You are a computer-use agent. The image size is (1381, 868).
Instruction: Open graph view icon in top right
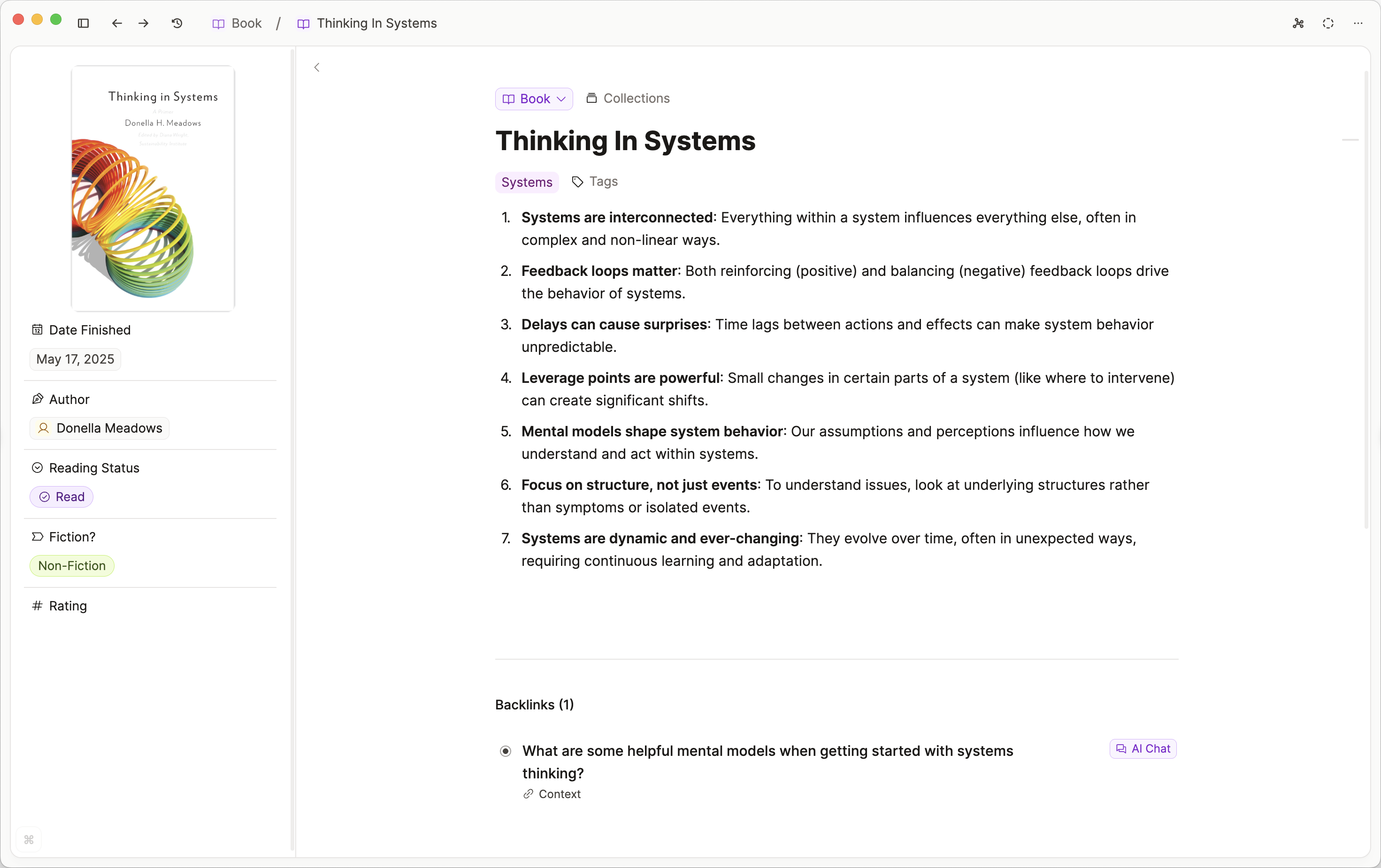pos(1298,23)
